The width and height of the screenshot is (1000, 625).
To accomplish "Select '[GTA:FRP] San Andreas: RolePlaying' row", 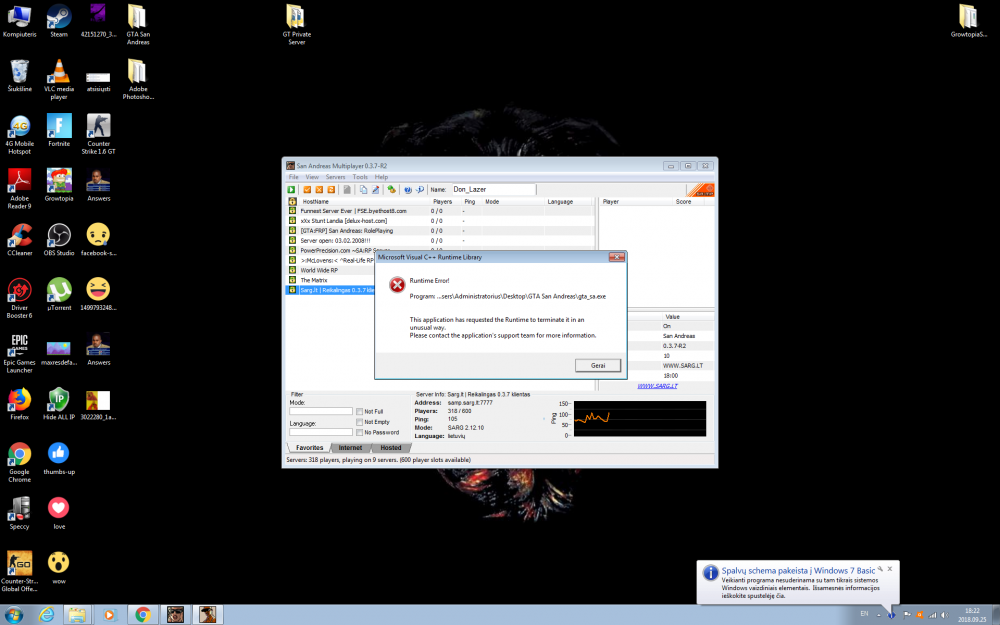I will tap(440, 231).
